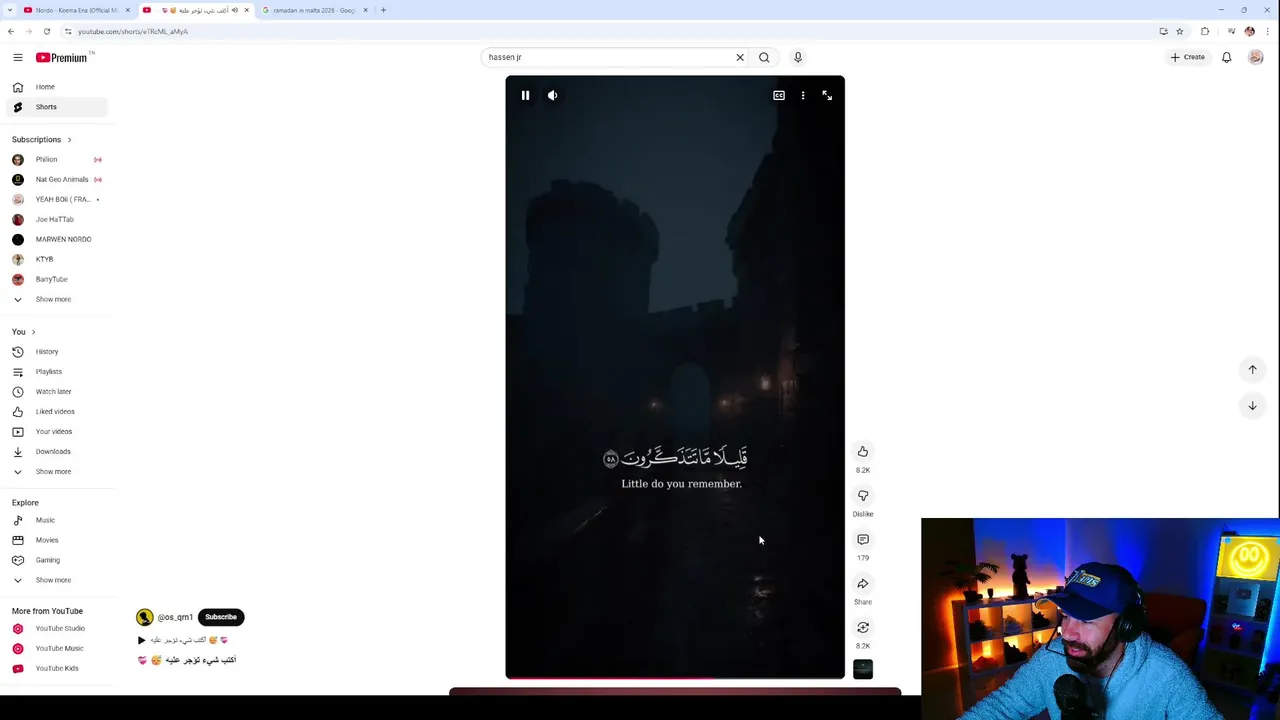The height and width of the screenshot is (720, 1280).
Task: Open Playlists in sidebar
Action: 55,372
